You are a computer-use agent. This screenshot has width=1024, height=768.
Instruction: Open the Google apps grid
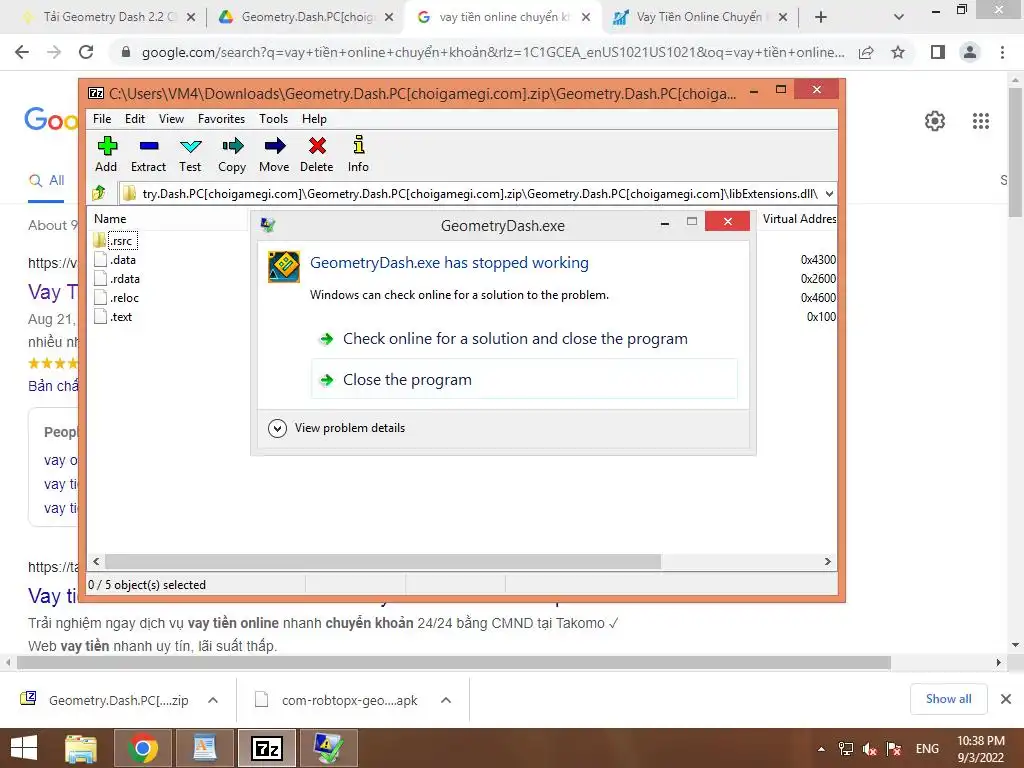[981, 121]
